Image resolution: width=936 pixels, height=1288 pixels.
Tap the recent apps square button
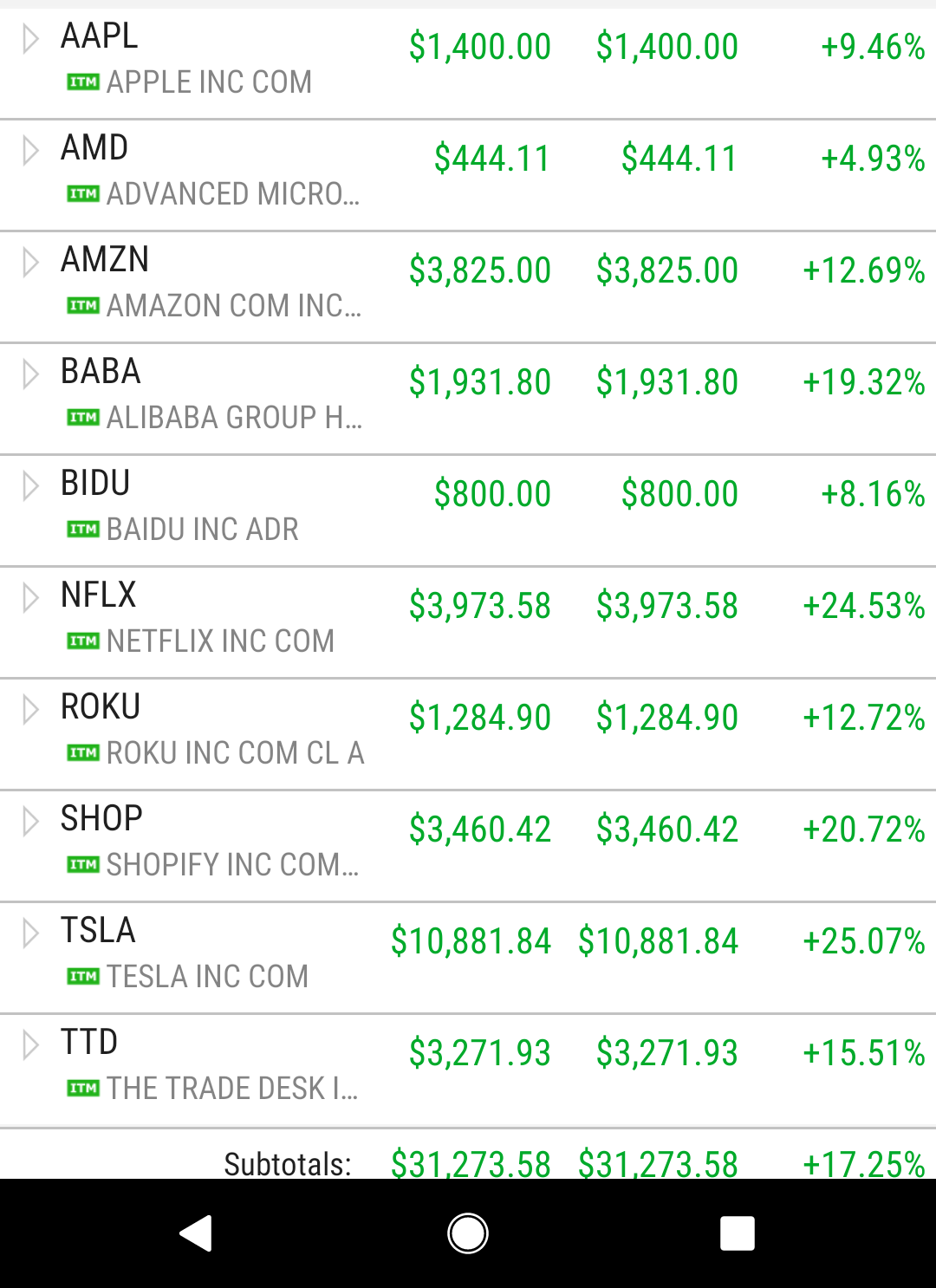tap(738, 1233)
